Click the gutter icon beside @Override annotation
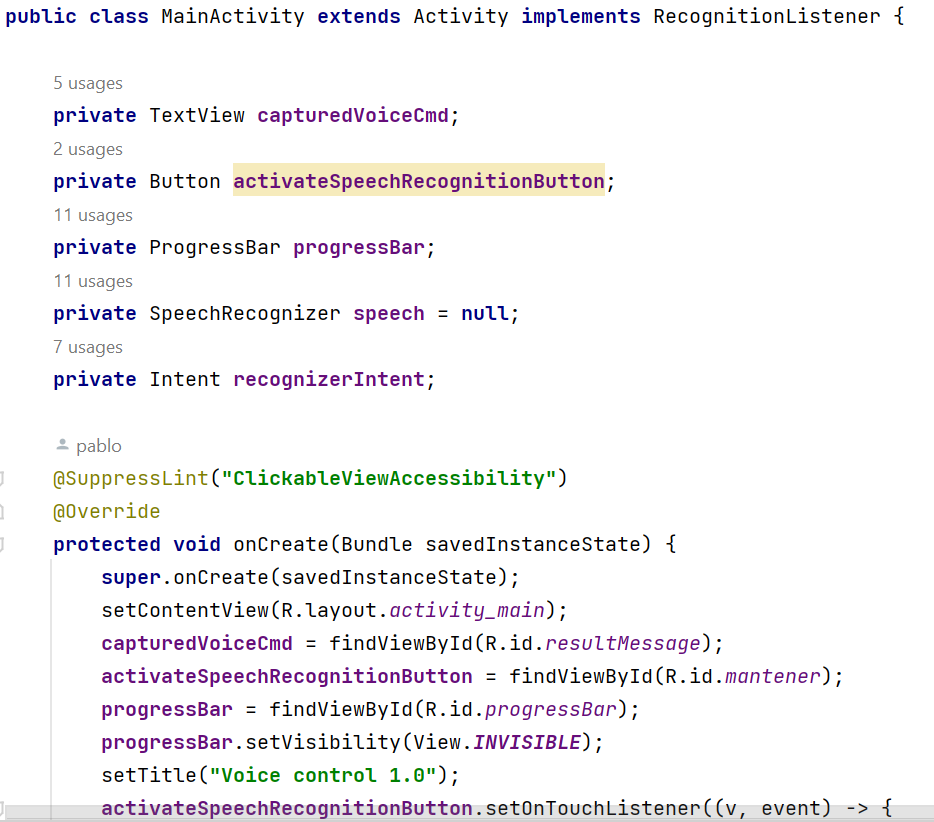 tap(3, 511)
